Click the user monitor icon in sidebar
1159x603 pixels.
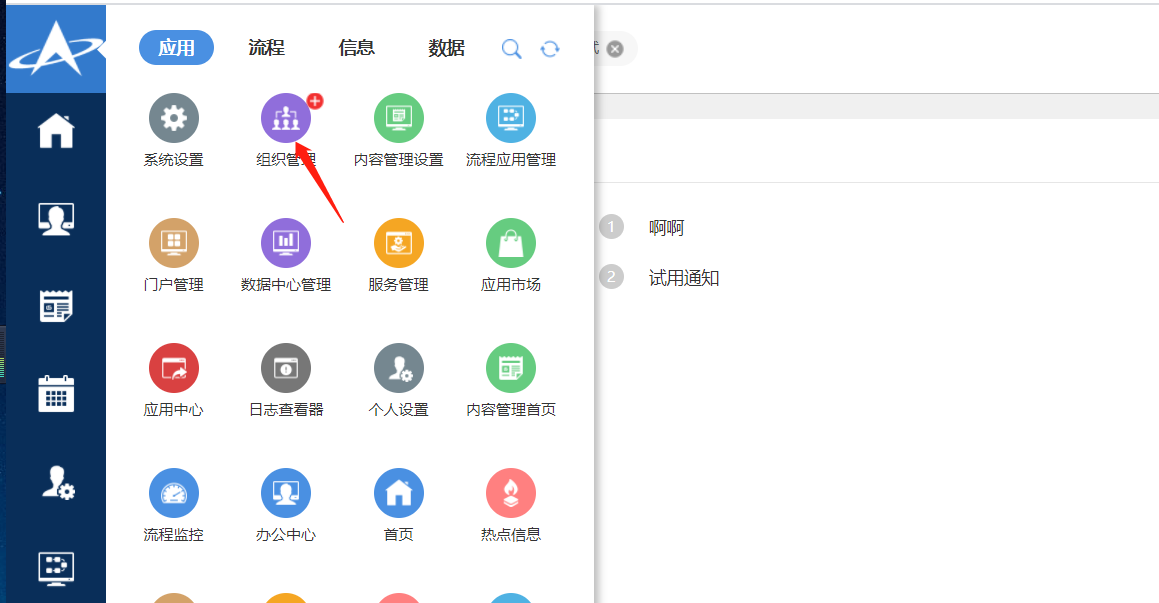(x=56, y=219)
